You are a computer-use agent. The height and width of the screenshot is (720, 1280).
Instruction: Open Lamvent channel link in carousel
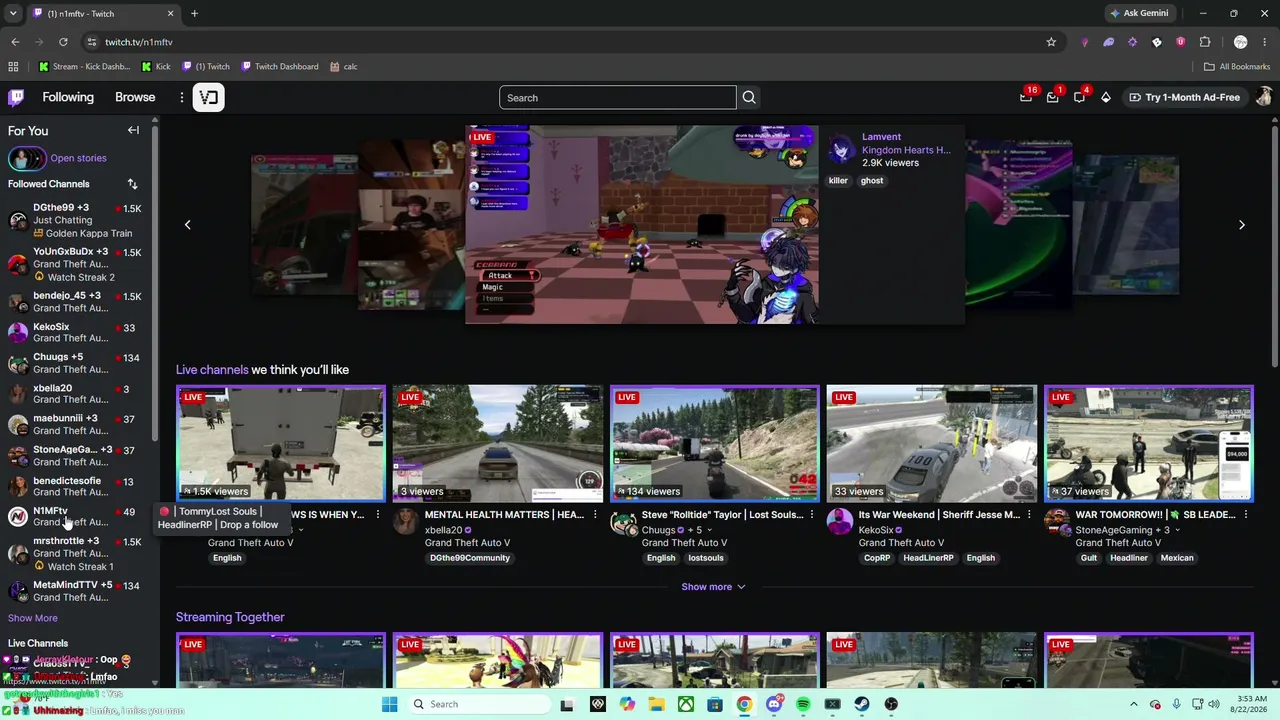pos(881,136)
